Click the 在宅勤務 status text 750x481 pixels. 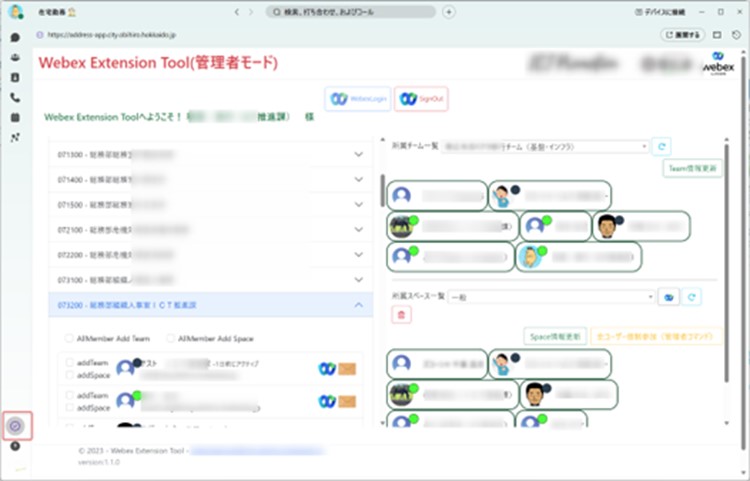(52, 12)
